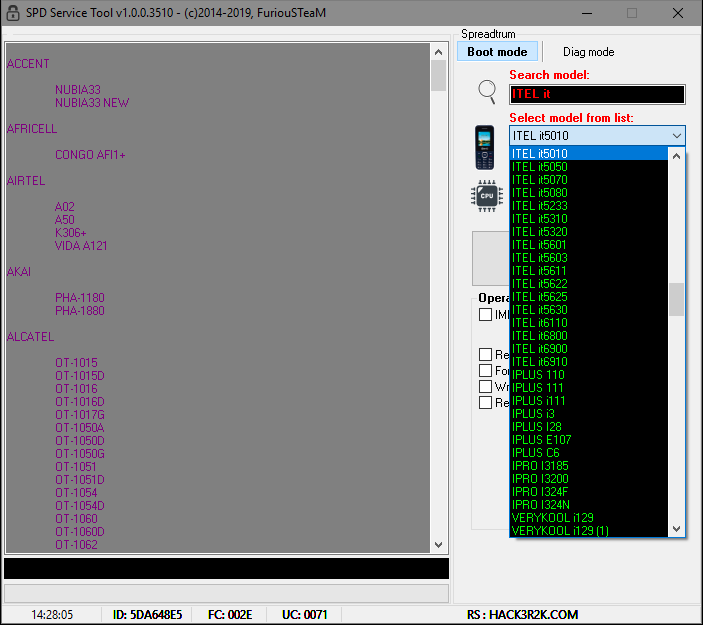Click up arrow of brand log scrollbar

click(x=438, y=52)
